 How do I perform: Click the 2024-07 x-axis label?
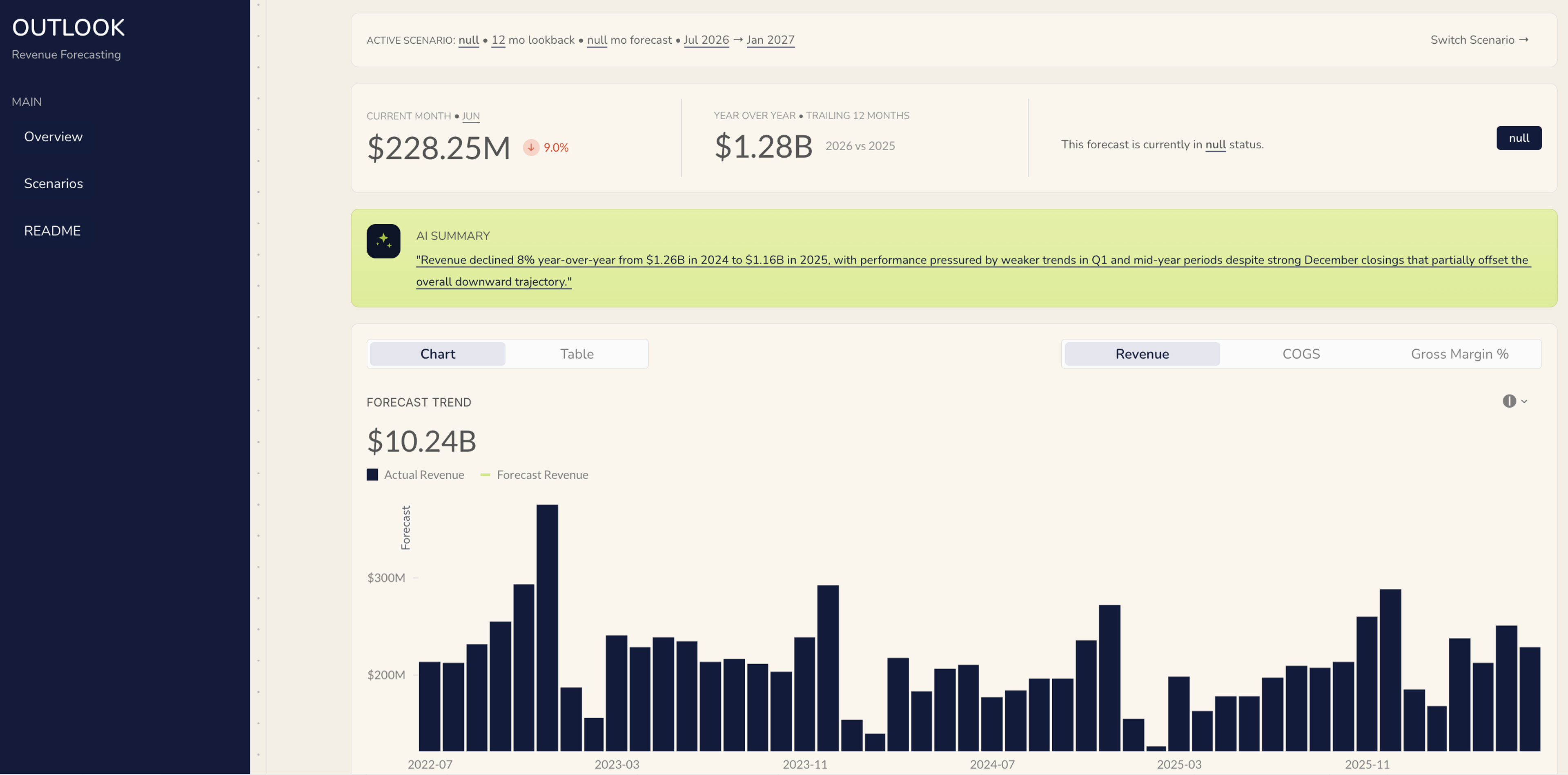point(992,765)
